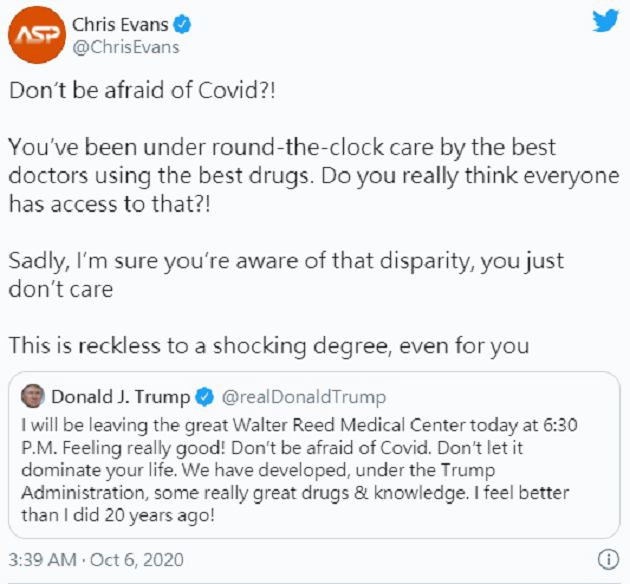Open the Chris Evans display name
Screen dimensions: 630x584
(120, 25)
